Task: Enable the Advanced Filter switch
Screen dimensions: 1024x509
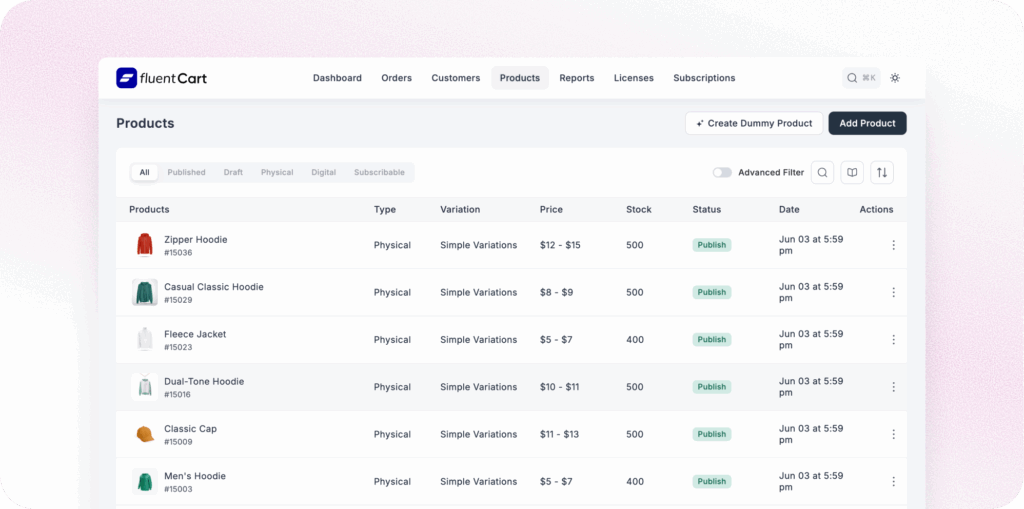Action: click(722, 172)
